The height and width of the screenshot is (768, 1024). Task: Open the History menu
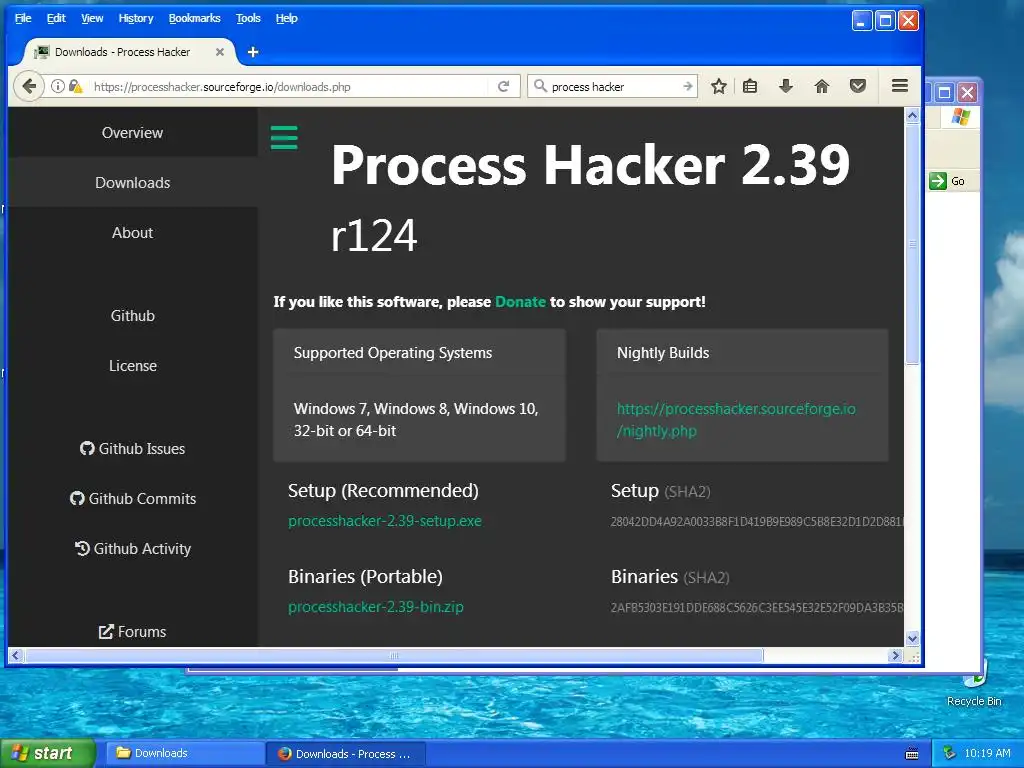(x=136, y=18)
